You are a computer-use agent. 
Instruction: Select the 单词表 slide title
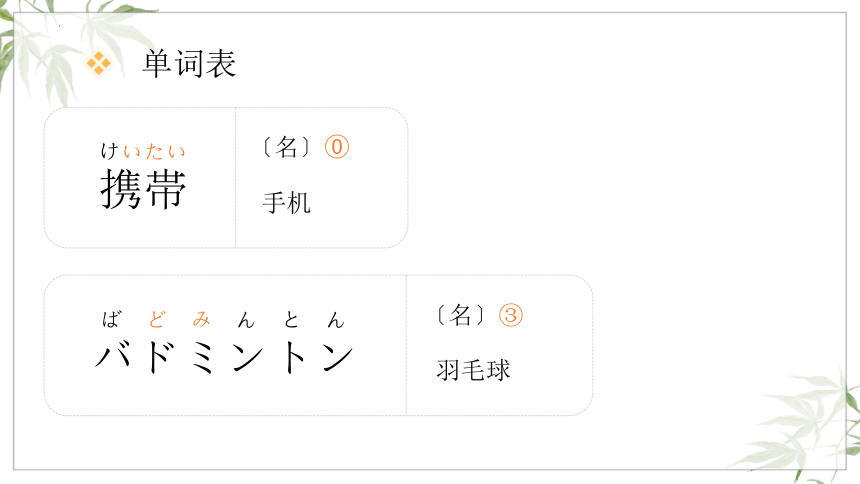[189, 63]
